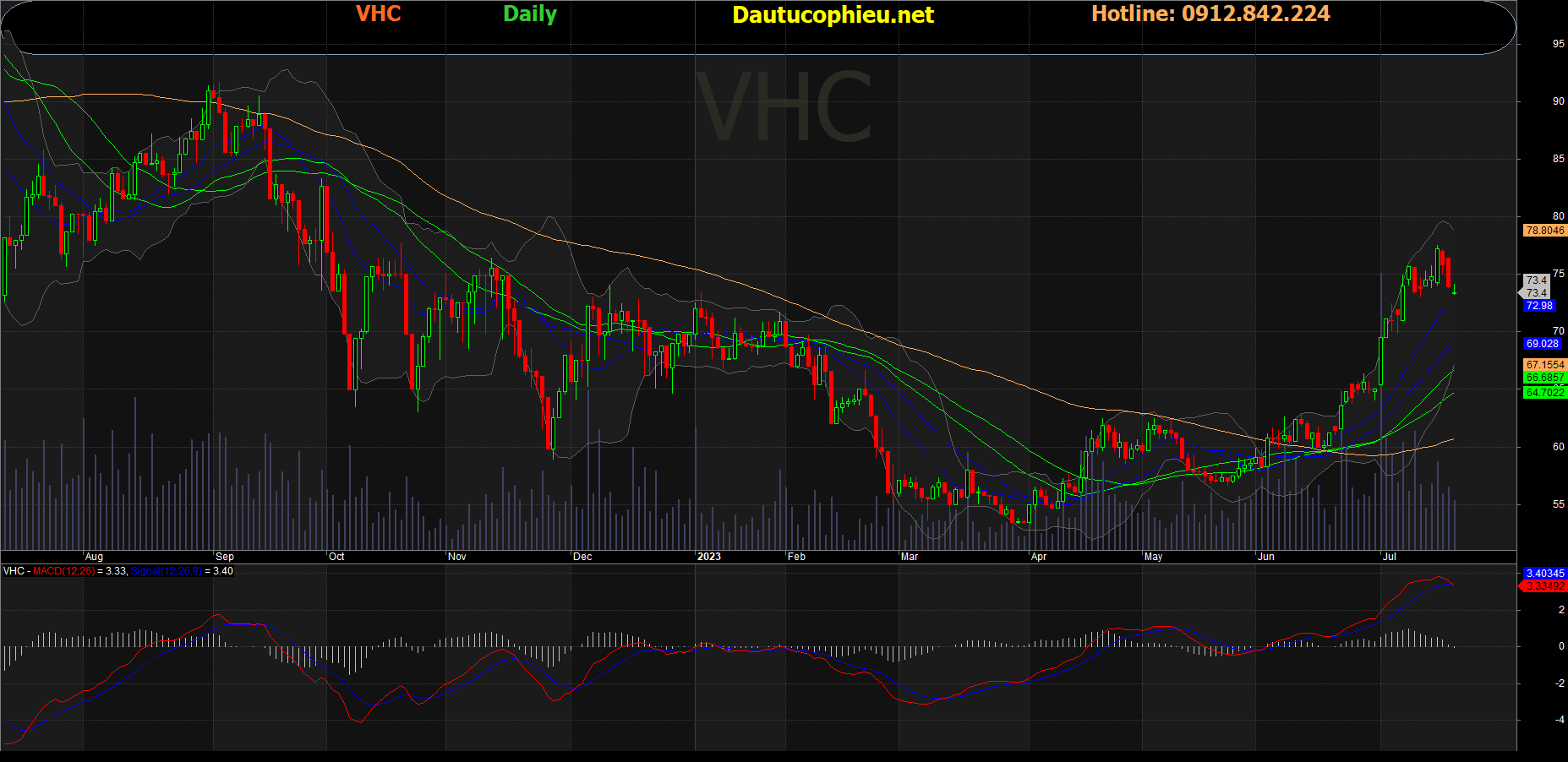1568x762 pixels.
Task: Click the large VHC watermark on chart
Action: point(784,108)
